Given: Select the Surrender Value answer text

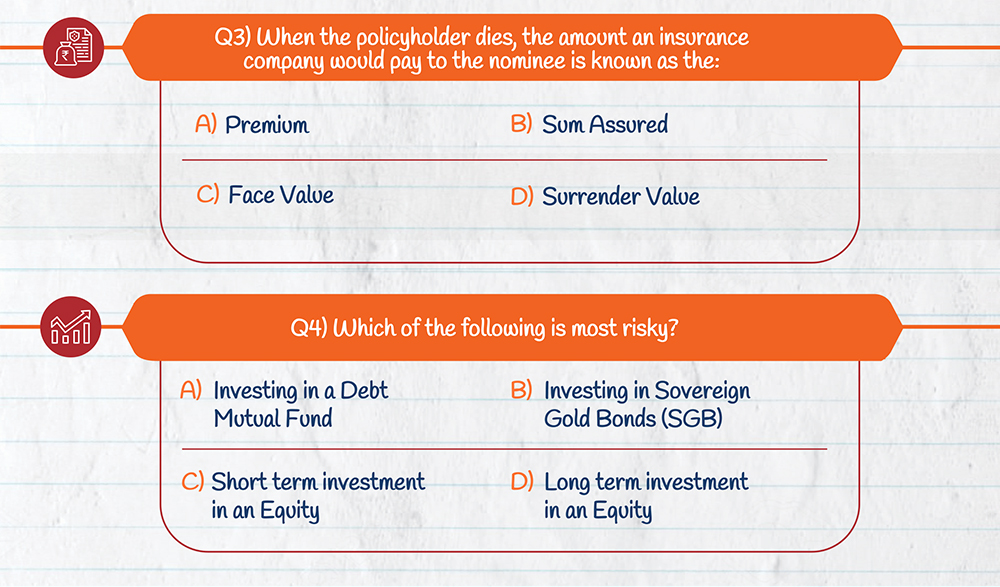Looking at the screenshot, I should (x=621, y=197).
